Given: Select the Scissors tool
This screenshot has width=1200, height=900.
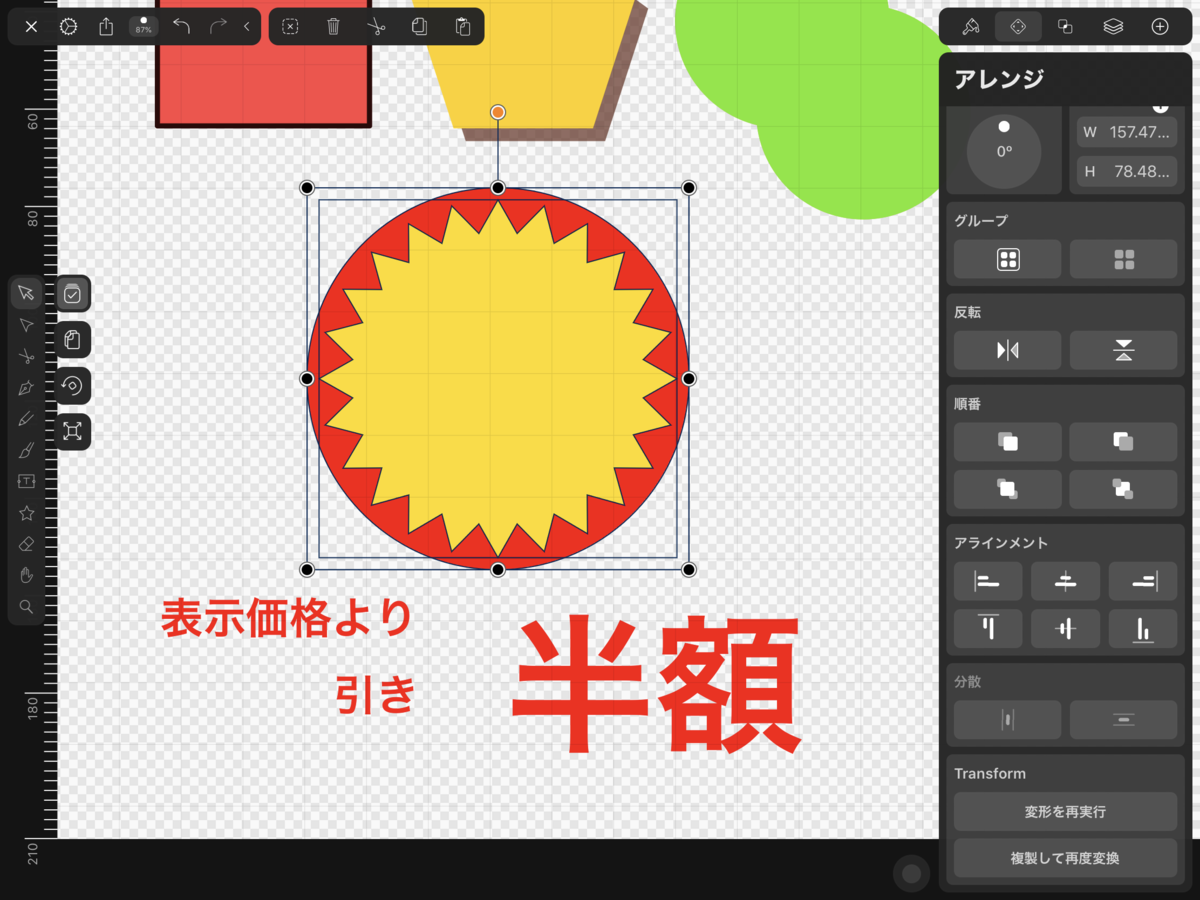Looking at the screenshot, I should [26, 355].
